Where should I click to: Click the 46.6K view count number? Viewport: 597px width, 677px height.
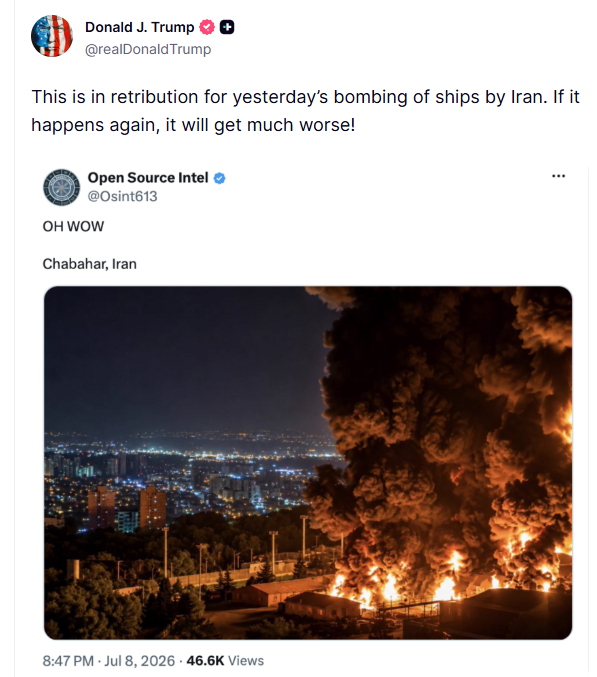pyautogui.click(x=205, y=661)
